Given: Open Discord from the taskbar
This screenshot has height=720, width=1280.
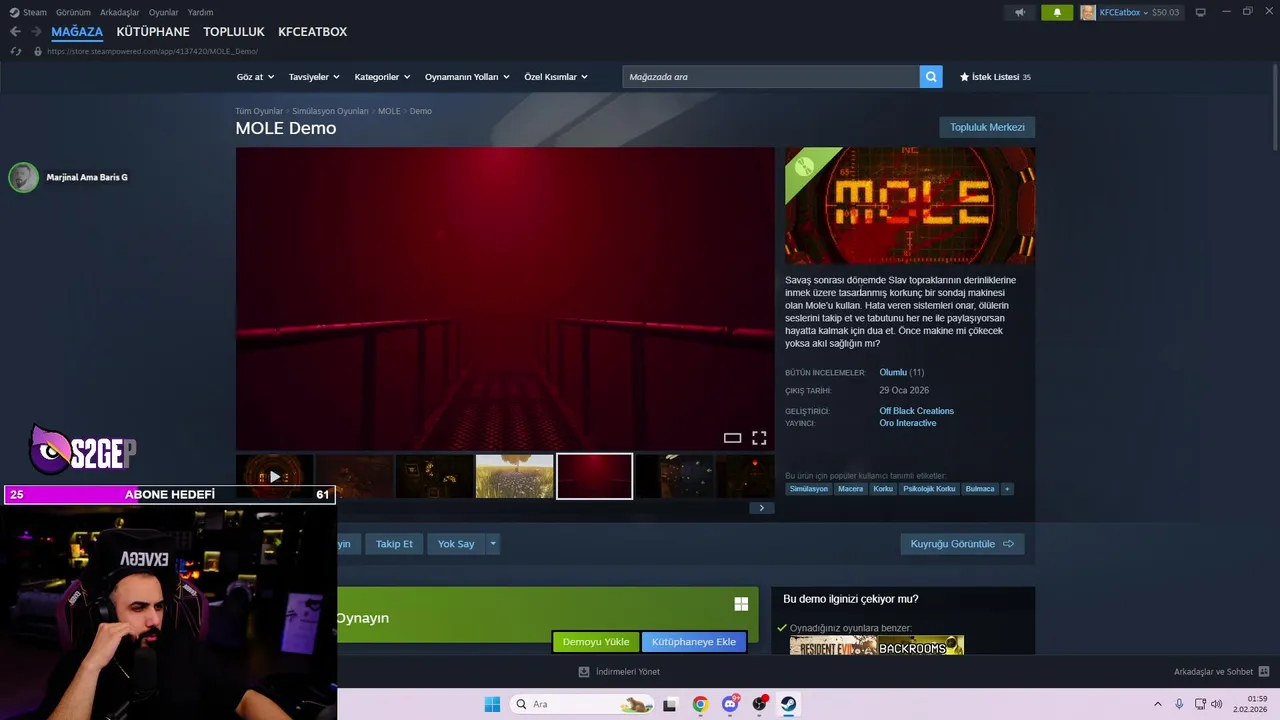Looking at the screenshot, I should click(x=730, y=704).
